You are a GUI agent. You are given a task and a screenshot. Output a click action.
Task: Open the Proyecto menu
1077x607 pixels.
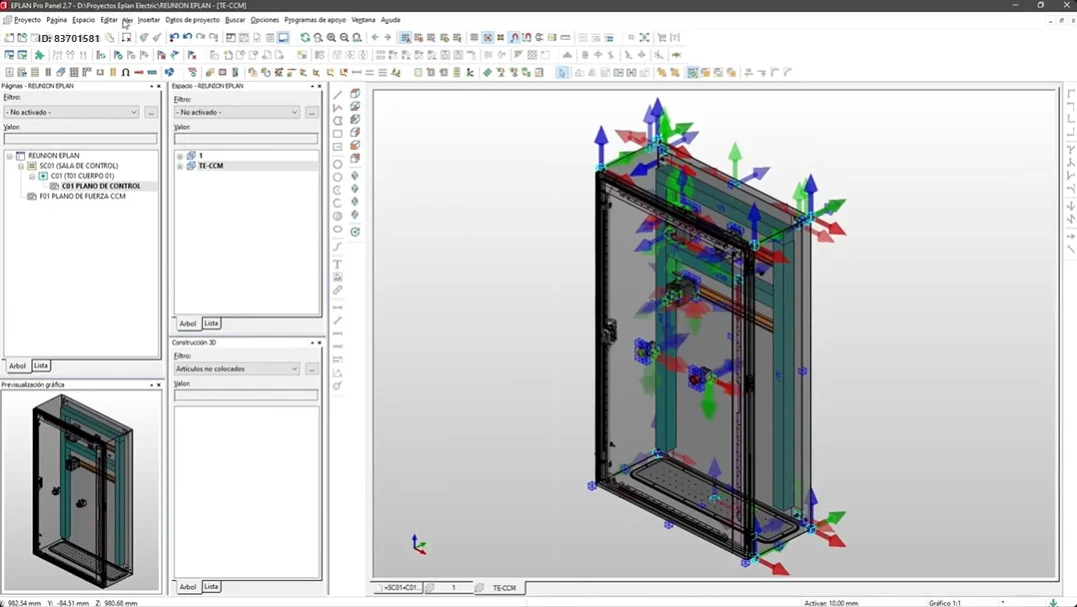pyautogui.click(x=27, y=20)
